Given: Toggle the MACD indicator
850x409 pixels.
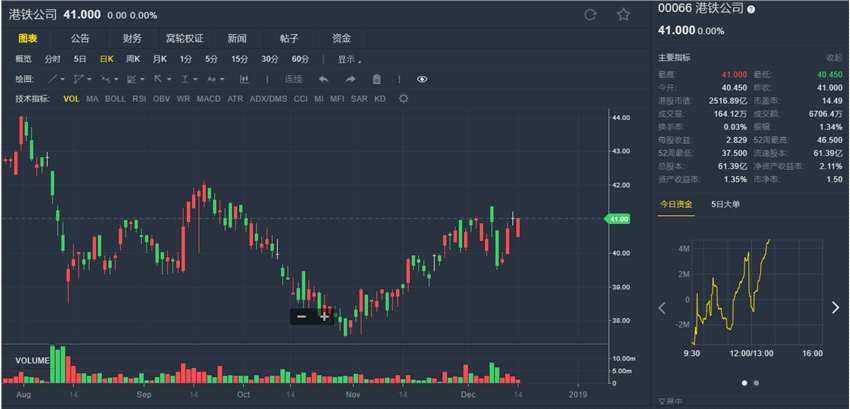Looking at the screenshot, I should [209, 99].
